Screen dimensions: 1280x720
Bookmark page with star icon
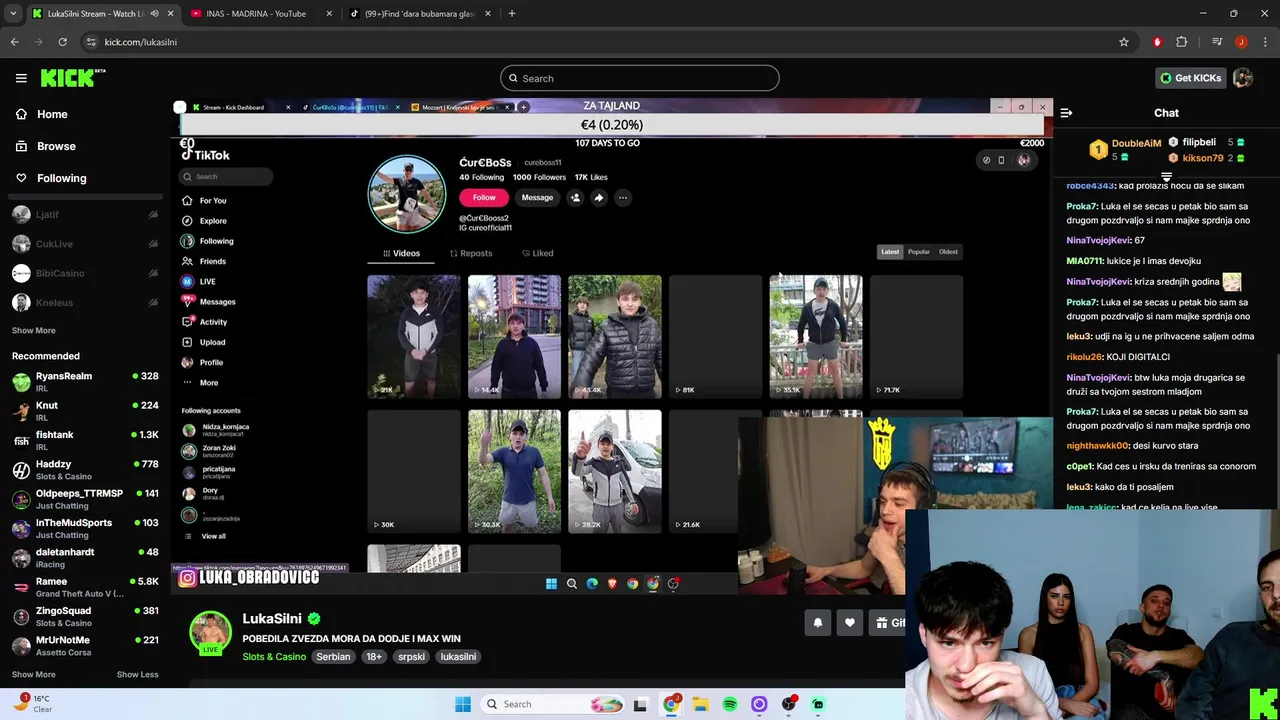(x=1124, y=42)
